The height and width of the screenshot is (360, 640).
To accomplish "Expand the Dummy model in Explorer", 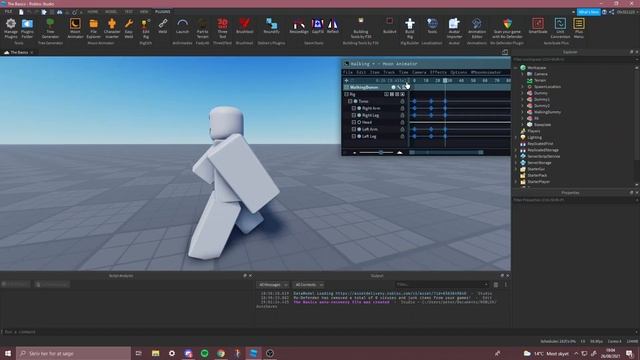I will [522, 93].
